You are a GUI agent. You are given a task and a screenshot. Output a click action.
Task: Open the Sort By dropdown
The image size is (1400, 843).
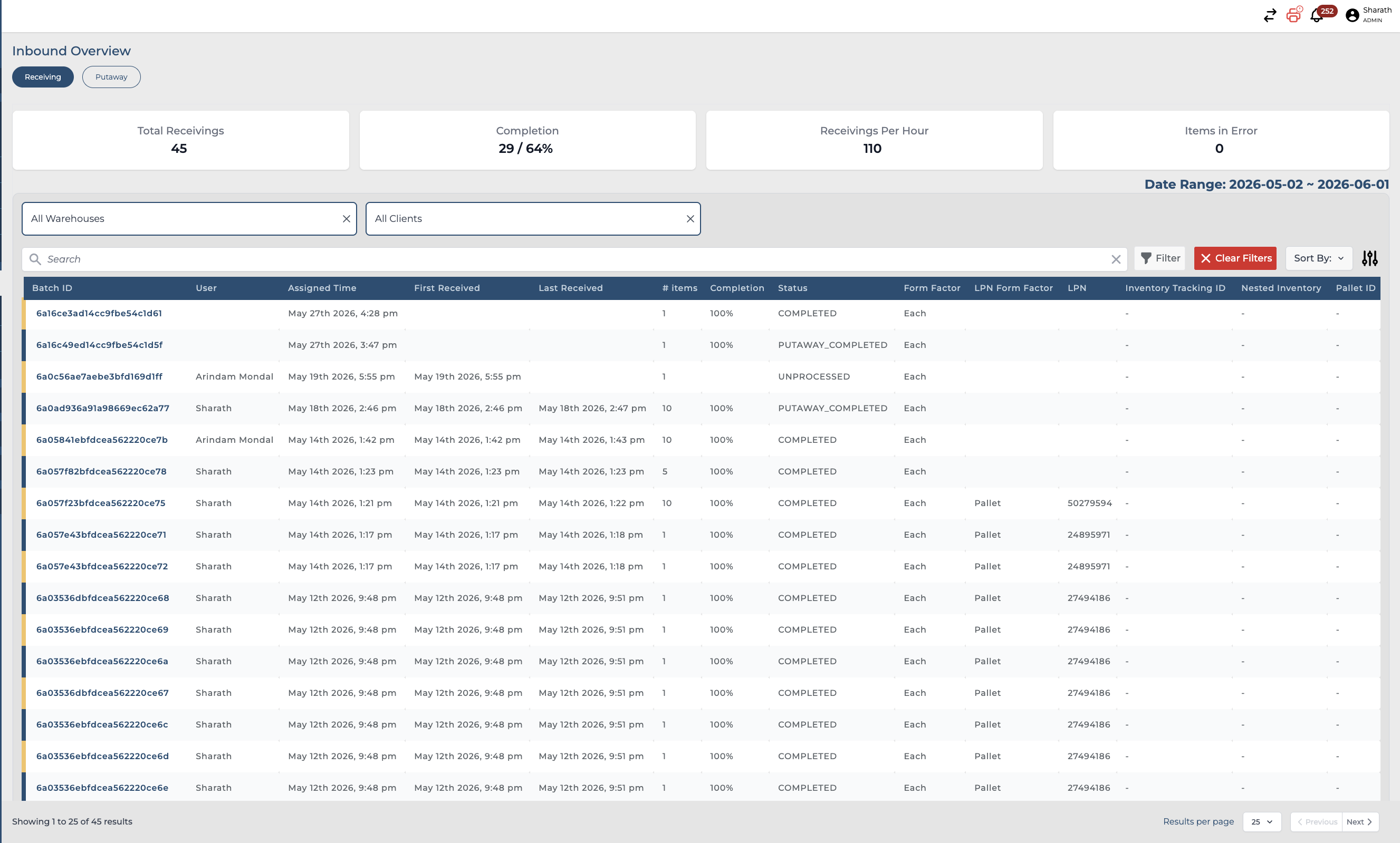[1318, 258]
